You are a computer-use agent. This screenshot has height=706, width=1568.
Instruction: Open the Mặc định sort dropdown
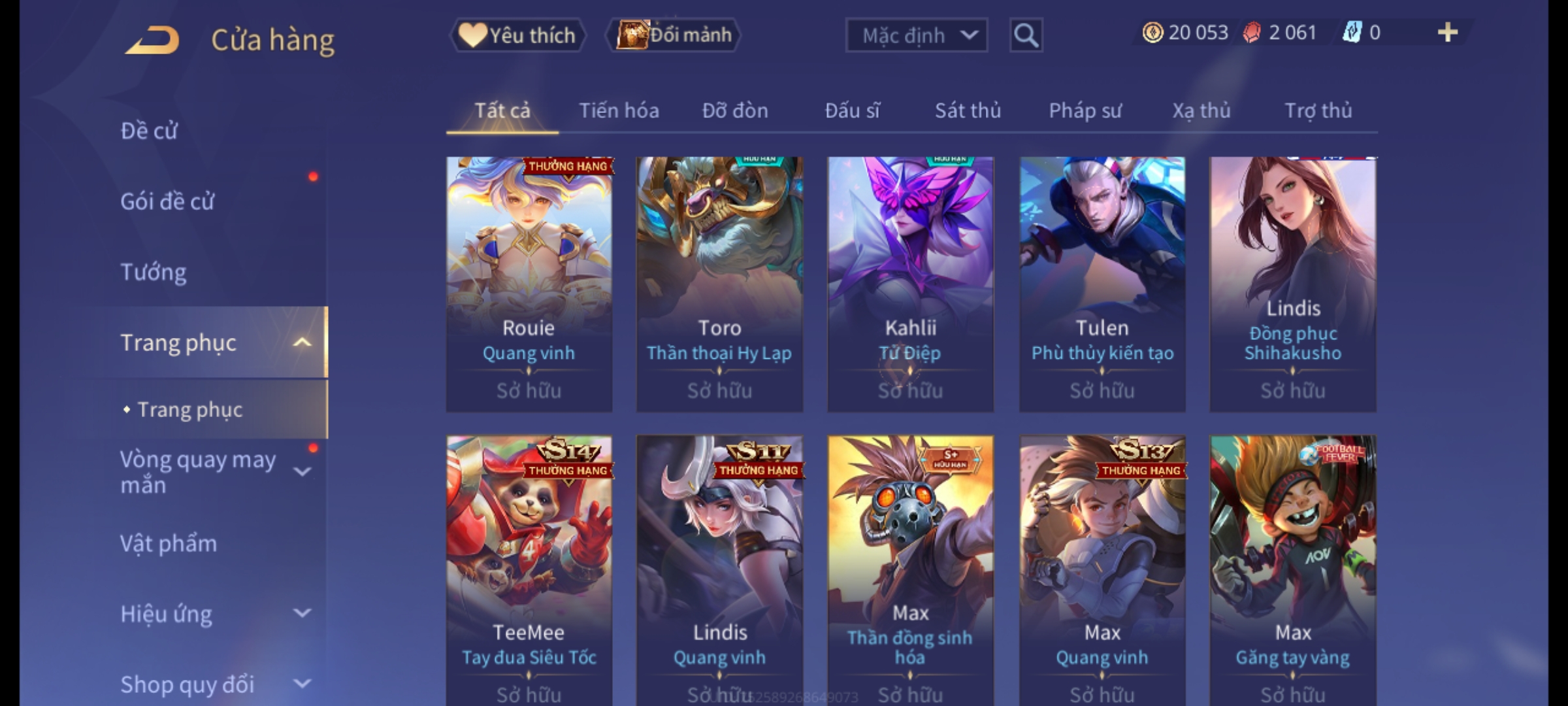916,35
